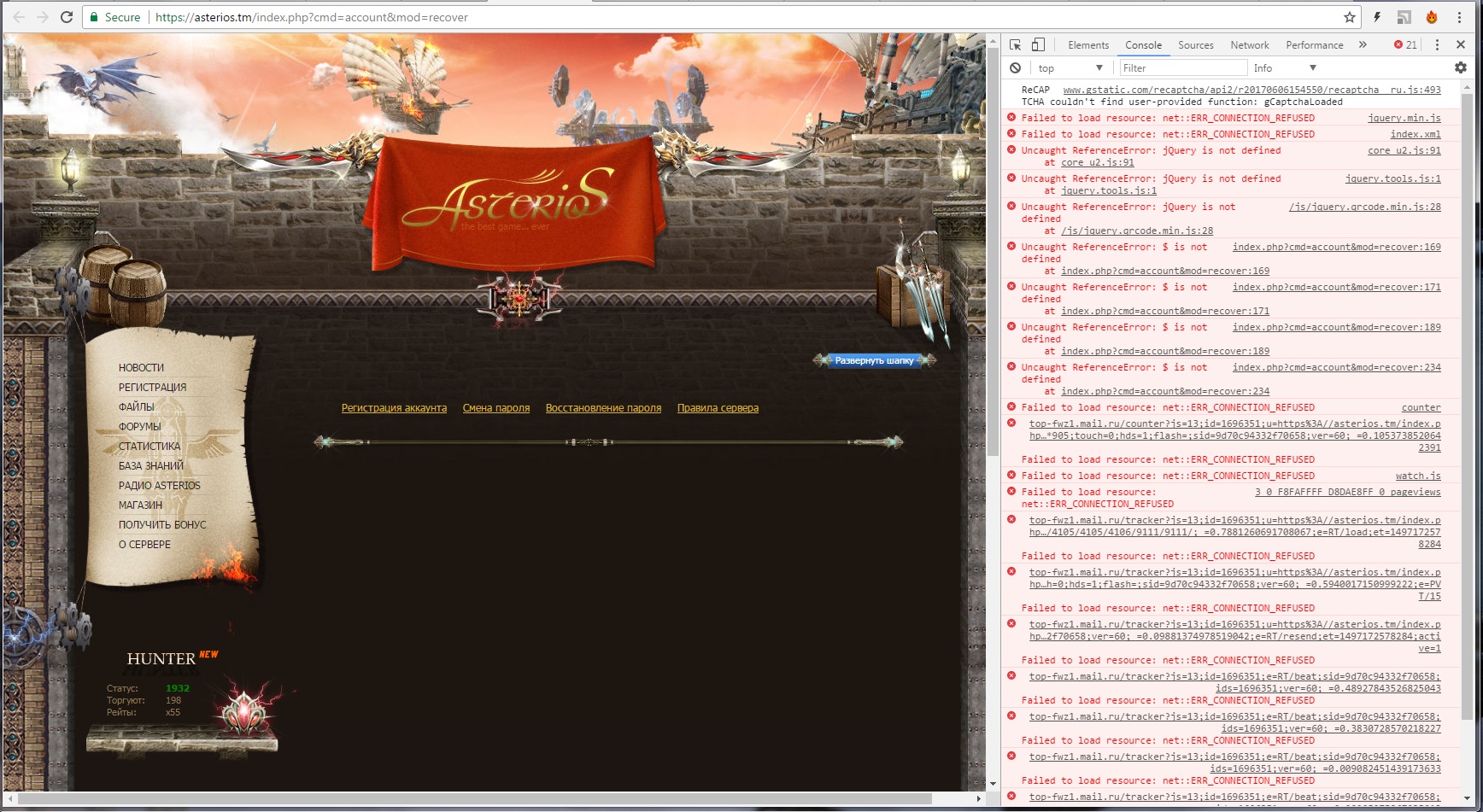Open ФАЙЛЫ in the scroll menu
The width and height of the screenshot is (1483, 812).
(137, 407)
